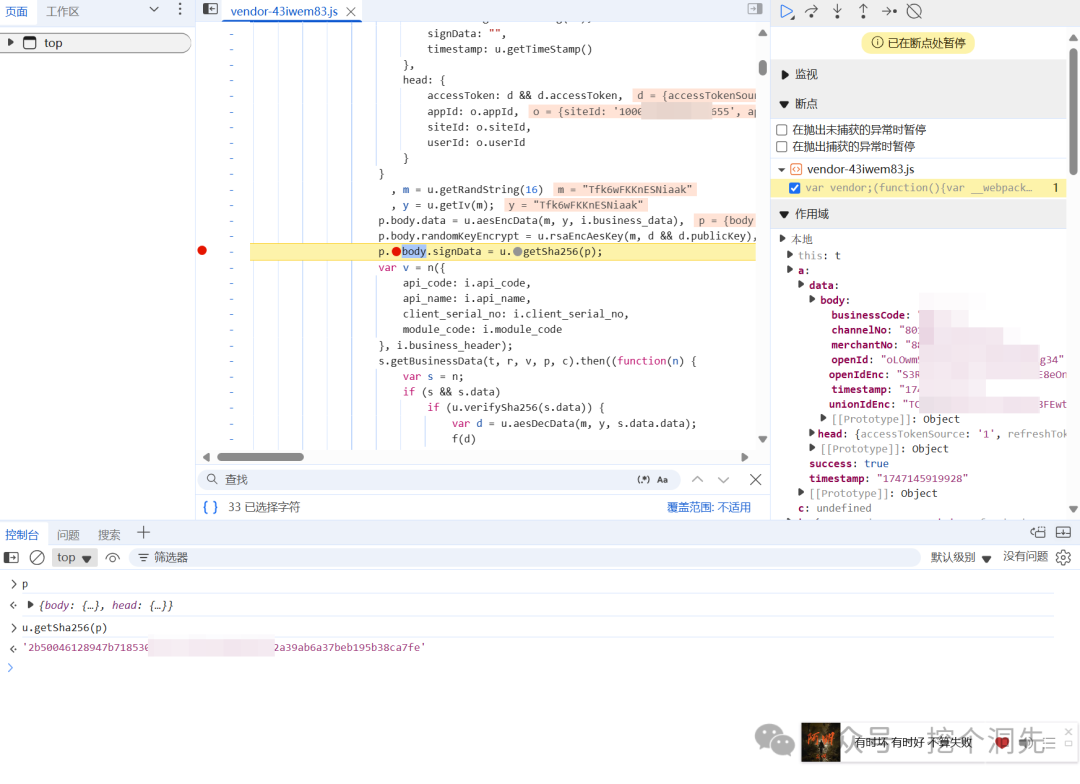Collapse the debugger sidebar icon at editor top right
This screenshot has width=1080, height=784.
tap(755, 9)
